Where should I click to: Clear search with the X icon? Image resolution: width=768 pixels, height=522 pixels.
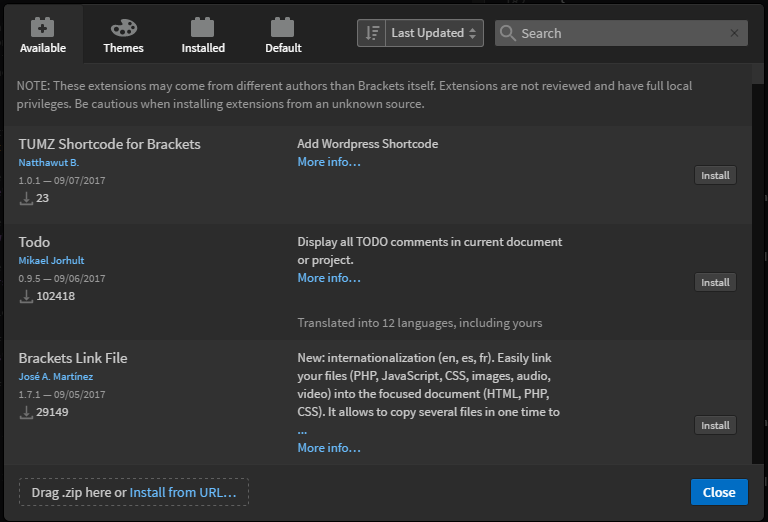point(735,33)
